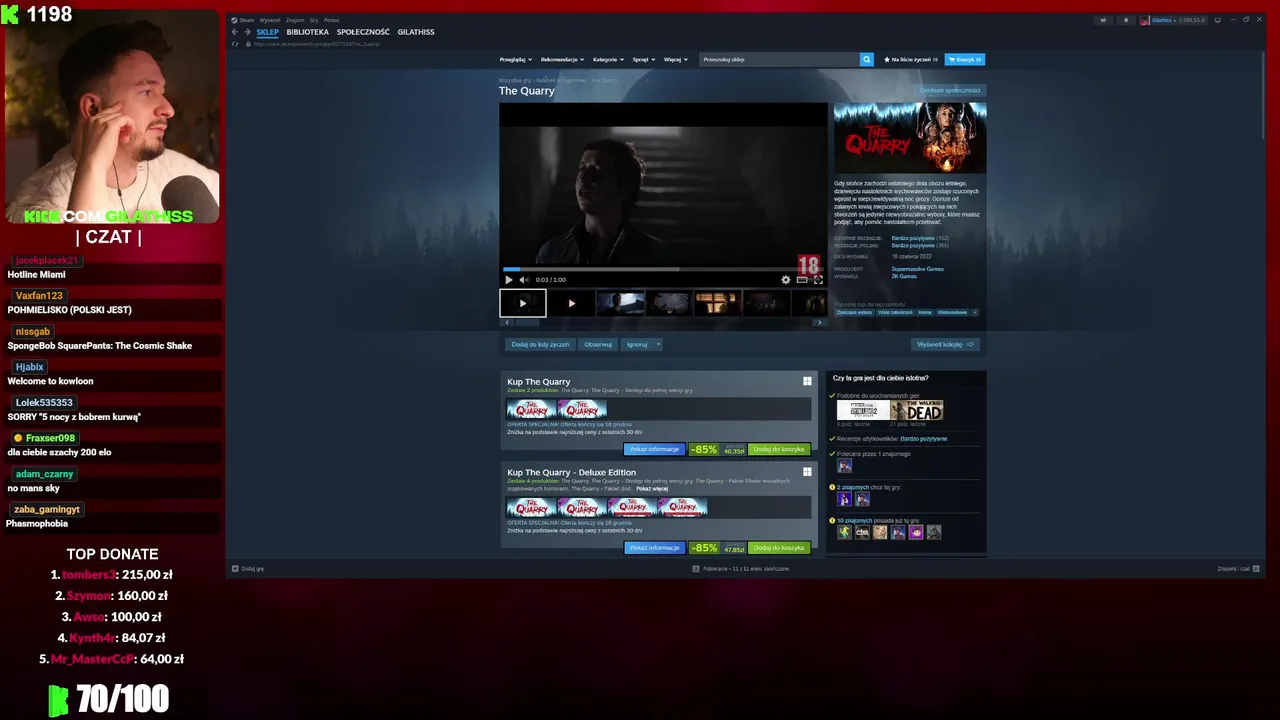Click Dodaj grę at the bottom left
This screenshot has width=1280, height=720.
pos(248,569)
